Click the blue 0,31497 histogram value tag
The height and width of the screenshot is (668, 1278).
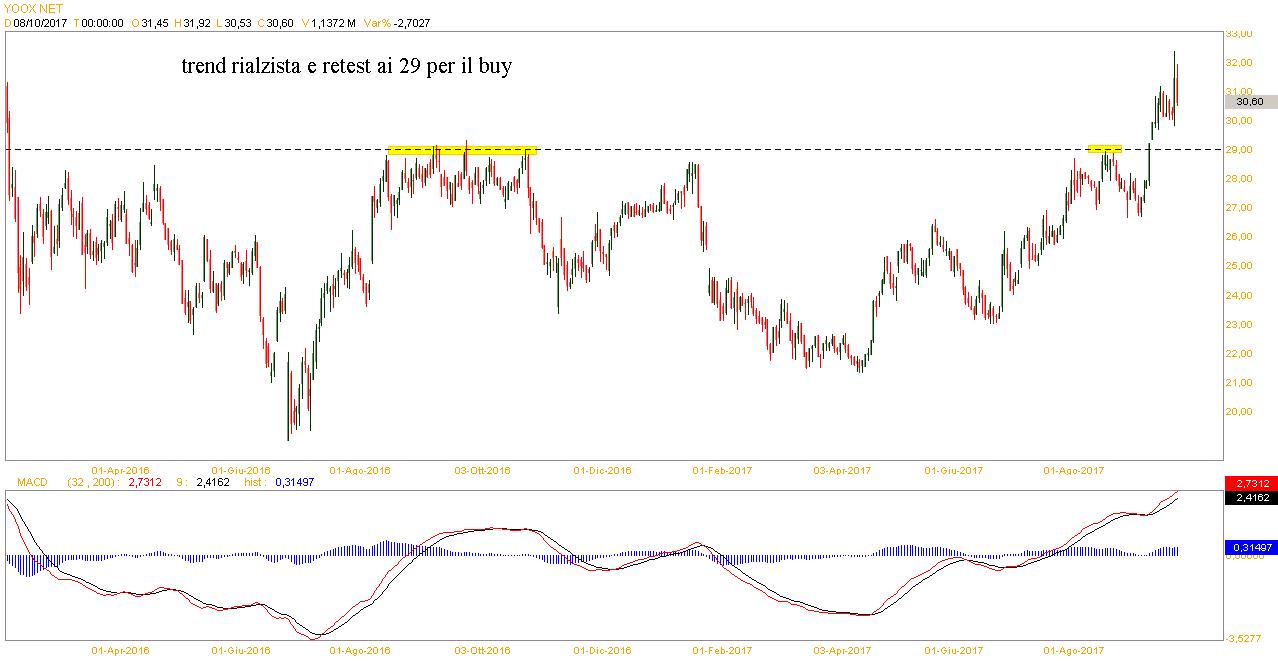1250,547
